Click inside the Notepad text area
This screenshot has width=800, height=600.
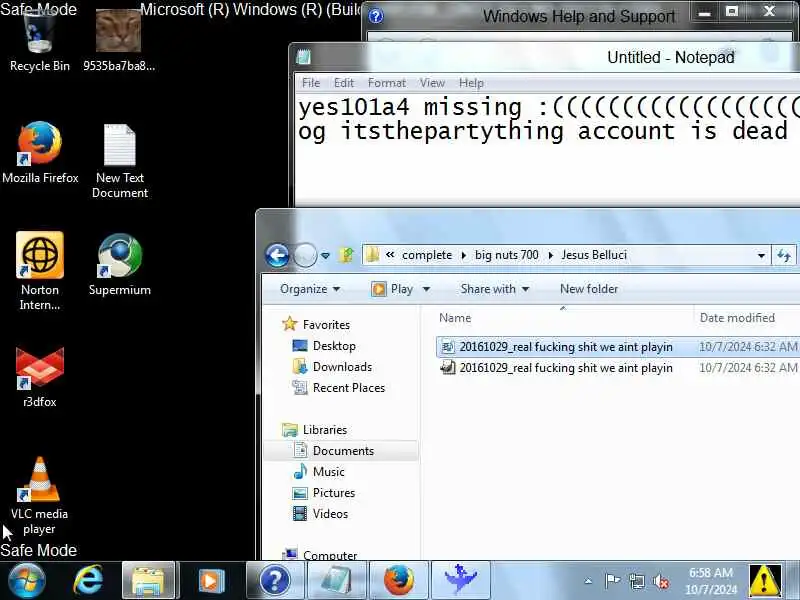pos(547,149)
